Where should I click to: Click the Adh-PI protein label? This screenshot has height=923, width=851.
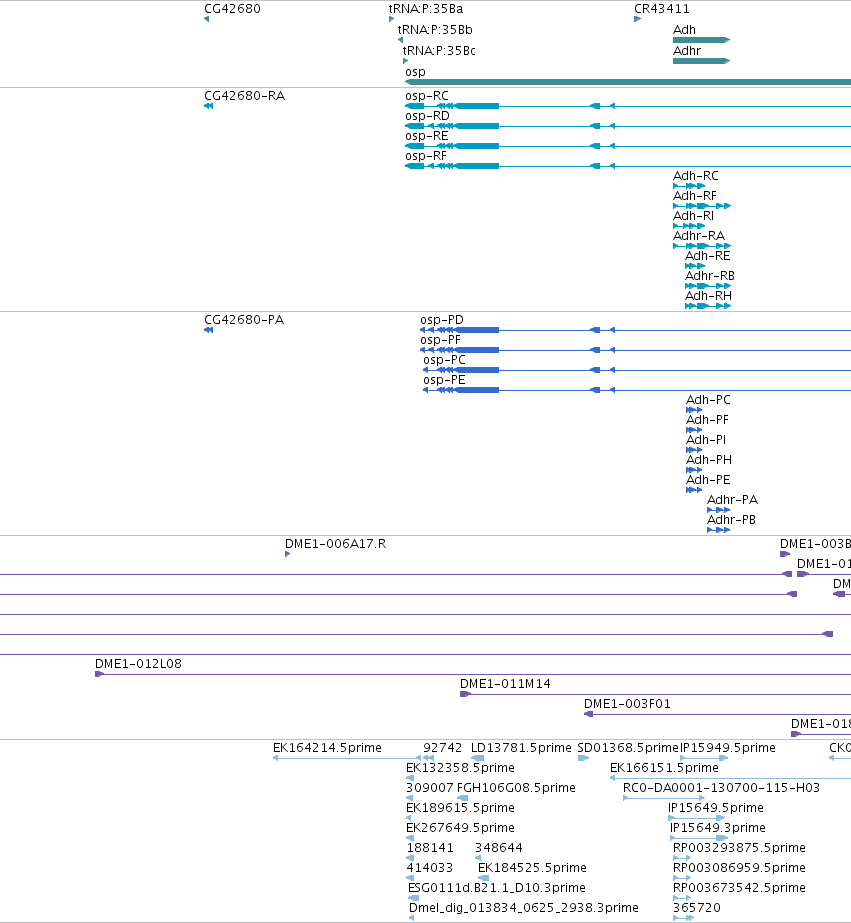[x=706, y=440]
